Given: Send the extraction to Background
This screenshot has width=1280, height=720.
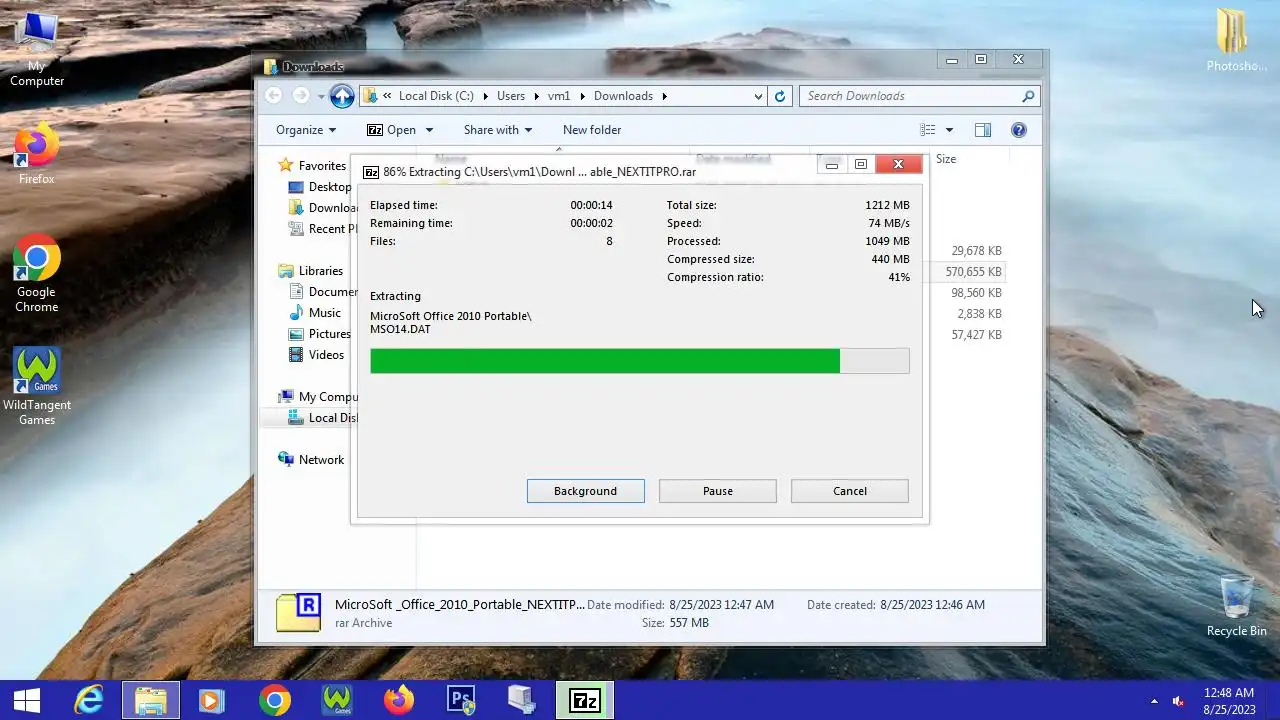Looking at the screenshot, I should coord(585,491).
